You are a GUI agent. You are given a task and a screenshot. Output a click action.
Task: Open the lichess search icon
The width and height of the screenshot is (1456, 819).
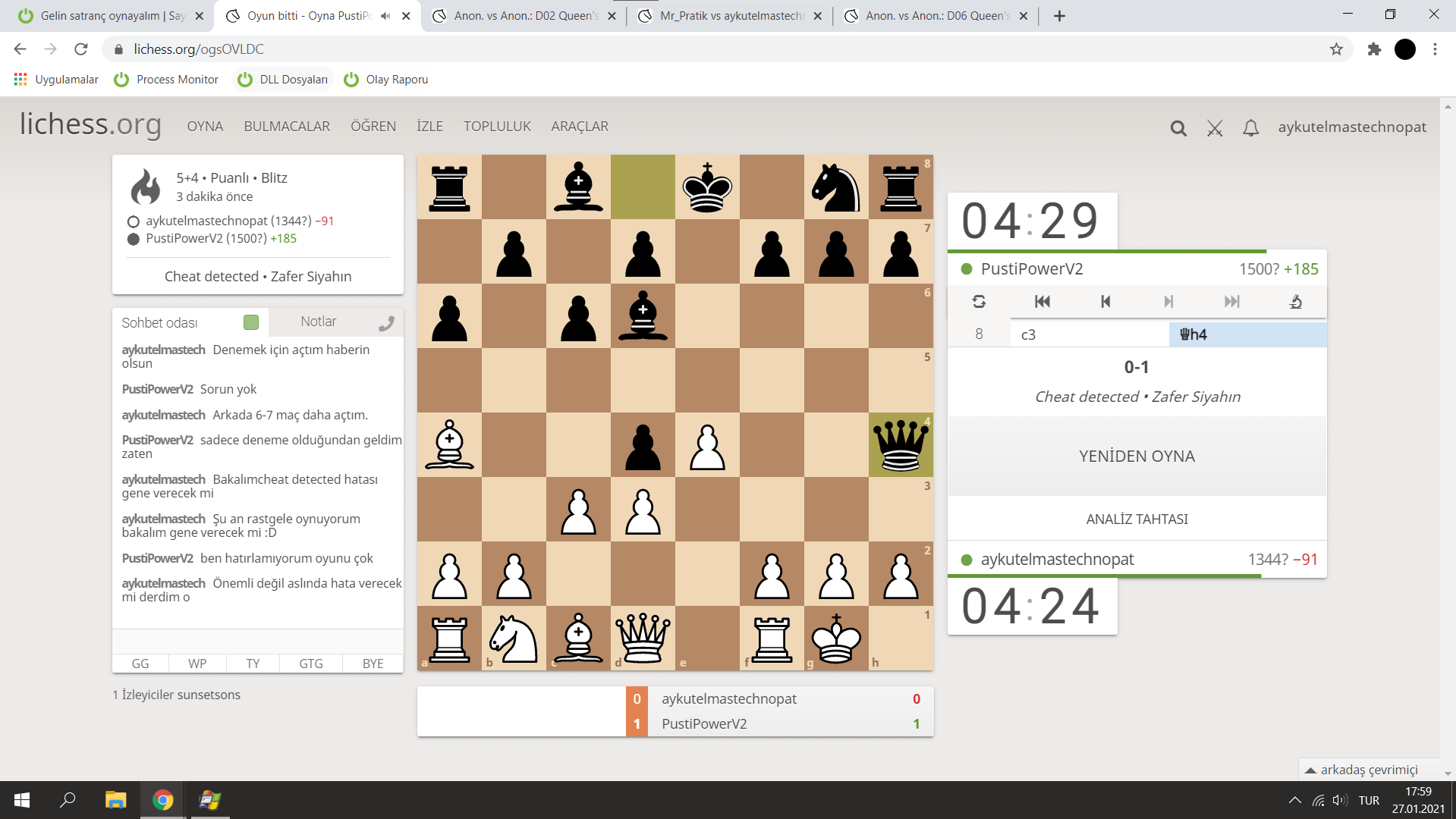click(1178, 128)
